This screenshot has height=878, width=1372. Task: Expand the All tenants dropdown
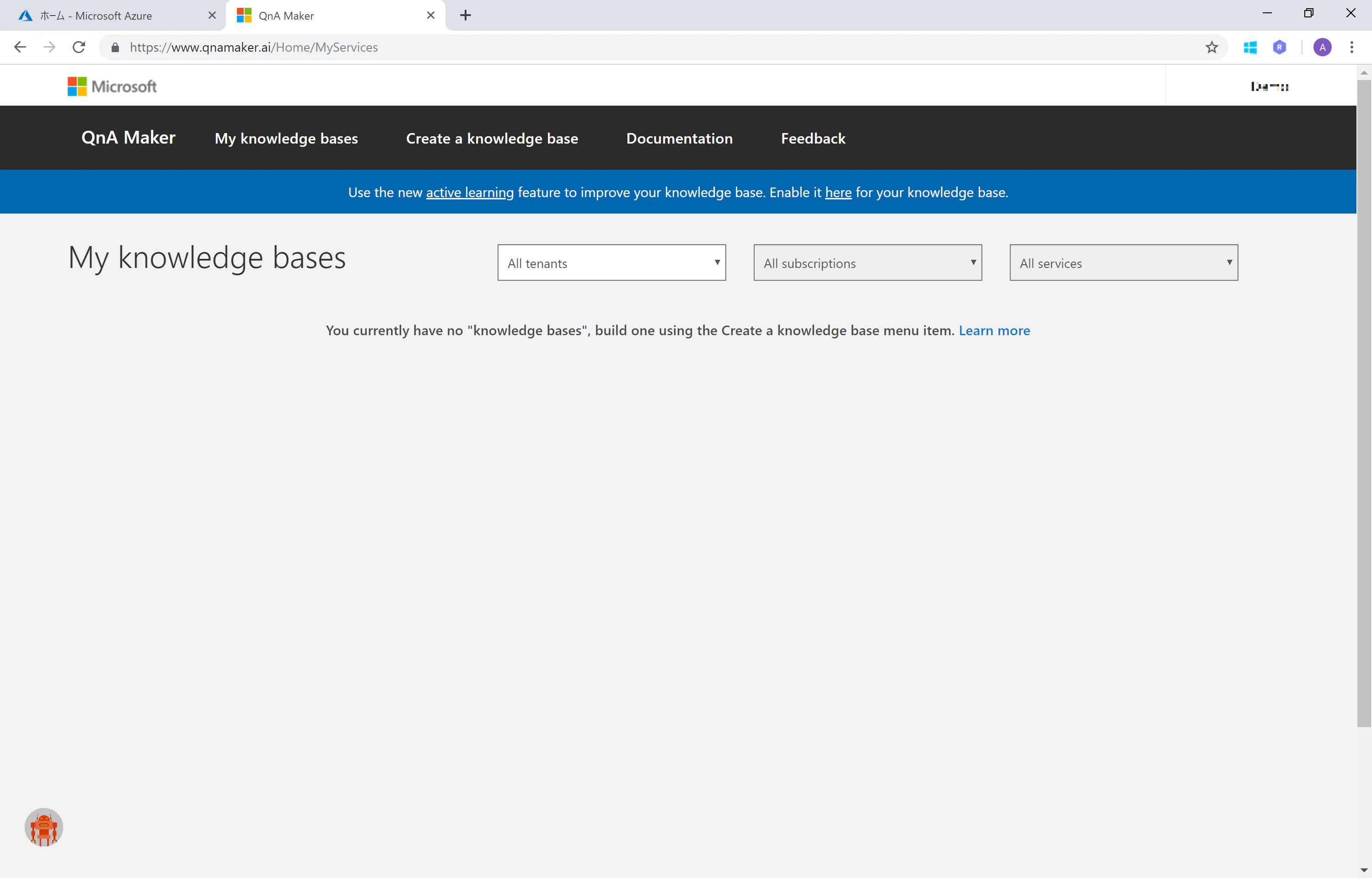(611, 263)
